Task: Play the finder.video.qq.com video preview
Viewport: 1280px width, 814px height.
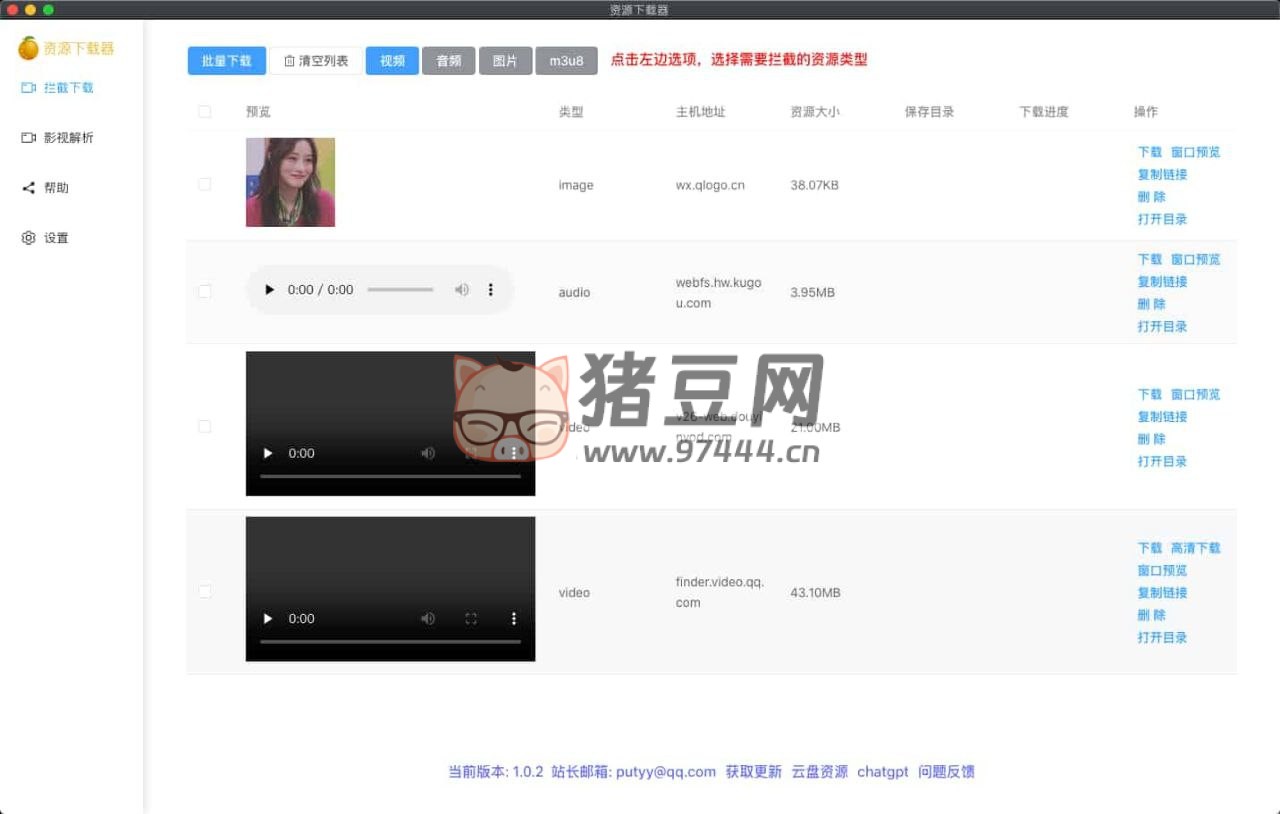Action: point(268,619)
